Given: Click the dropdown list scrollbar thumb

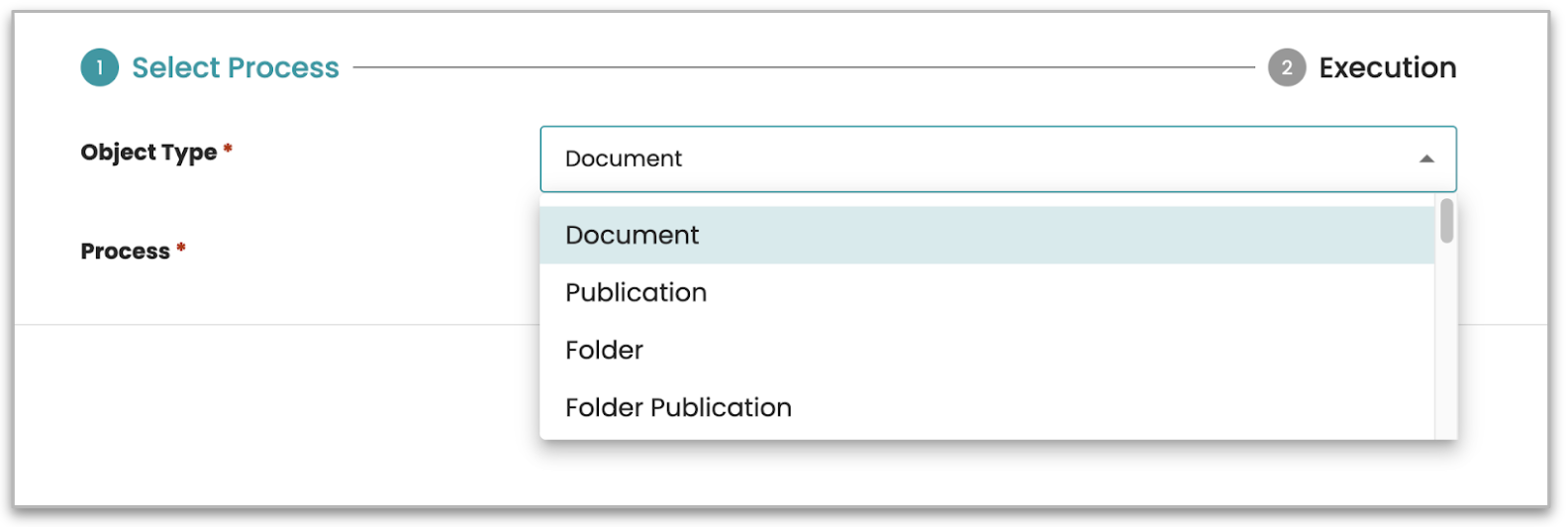Looking at the screenshot, I should [1446, 221].
